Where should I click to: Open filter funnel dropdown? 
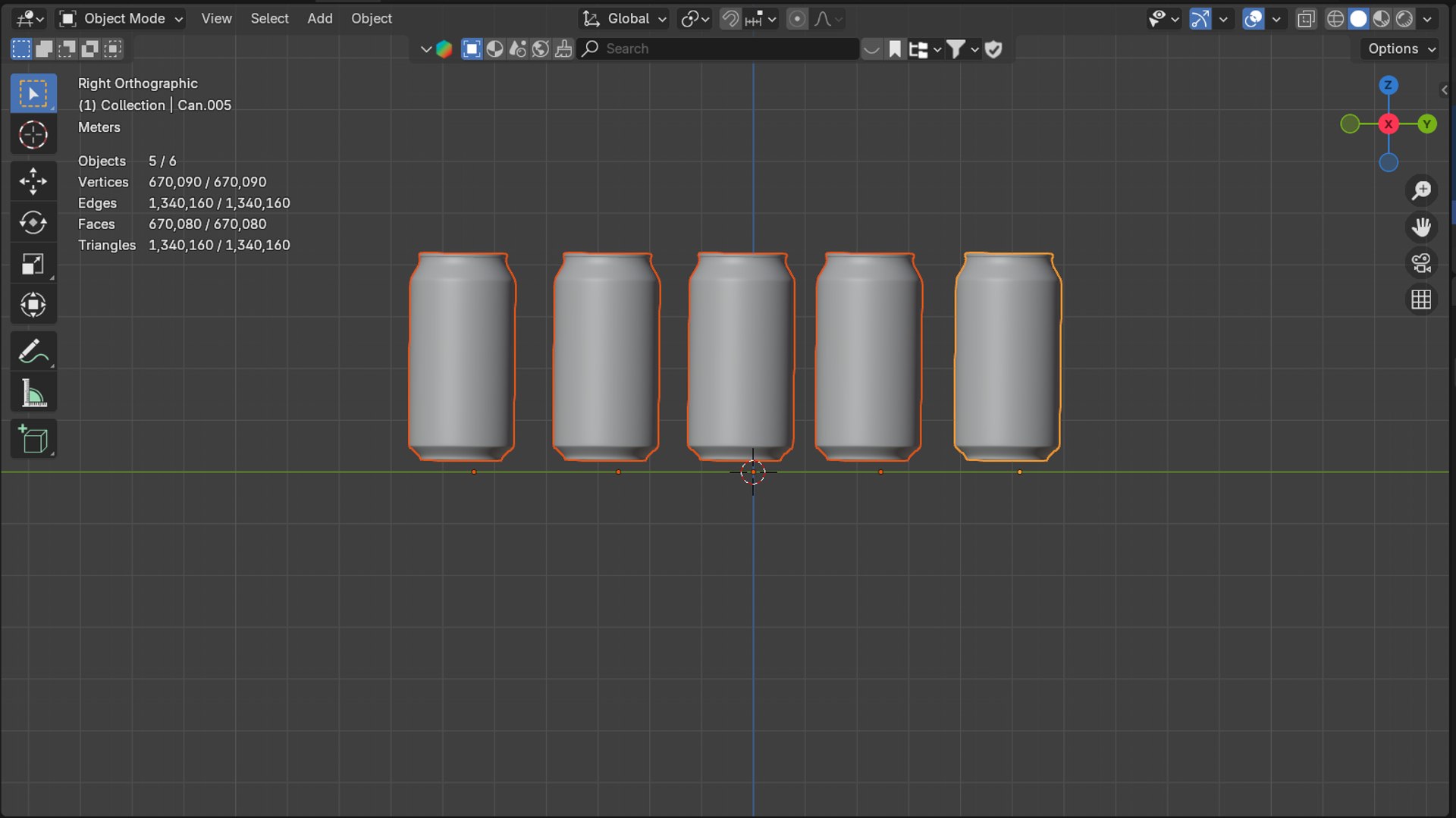[963, 49]
